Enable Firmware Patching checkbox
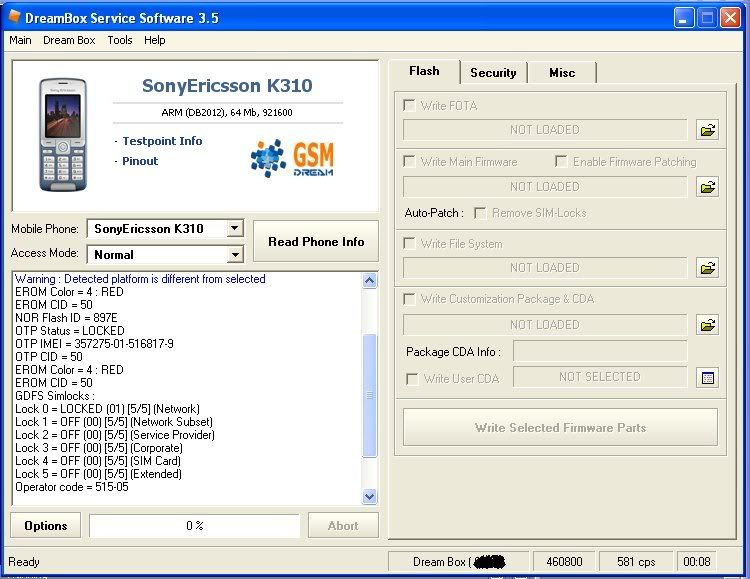The width and height of the screenshot is (750, 579). [x=561, y=161]
